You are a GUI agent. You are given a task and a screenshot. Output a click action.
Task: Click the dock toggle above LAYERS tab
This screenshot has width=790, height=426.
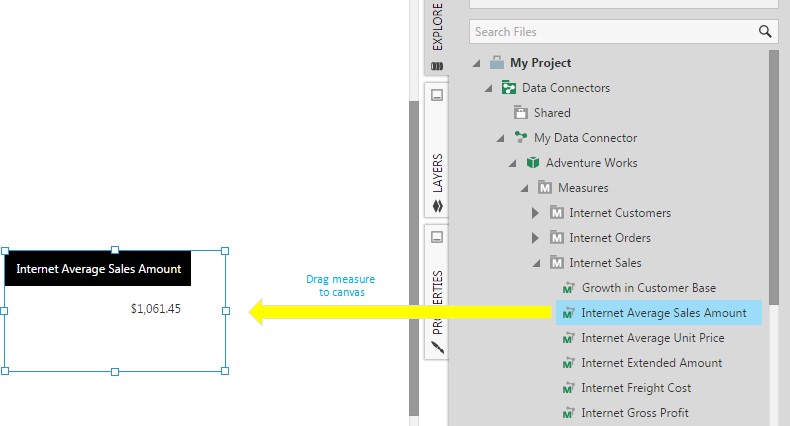click(437, 95)
